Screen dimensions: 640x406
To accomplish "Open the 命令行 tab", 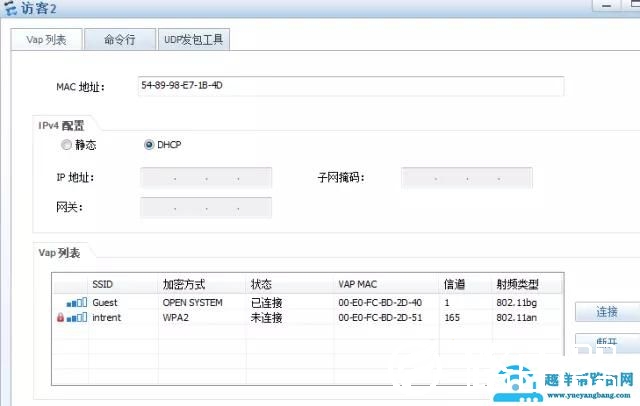I will pos(120,40).
